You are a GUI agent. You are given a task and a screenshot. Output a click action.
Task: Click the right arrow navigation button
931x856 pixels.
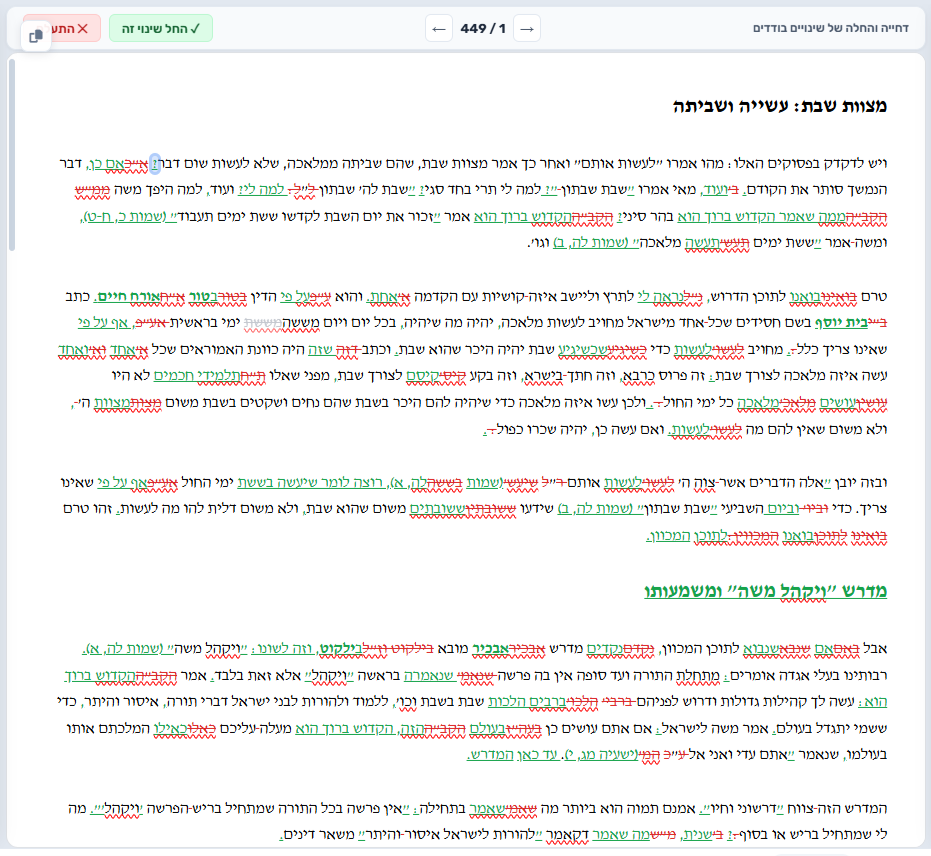click(x=527, y=28)
